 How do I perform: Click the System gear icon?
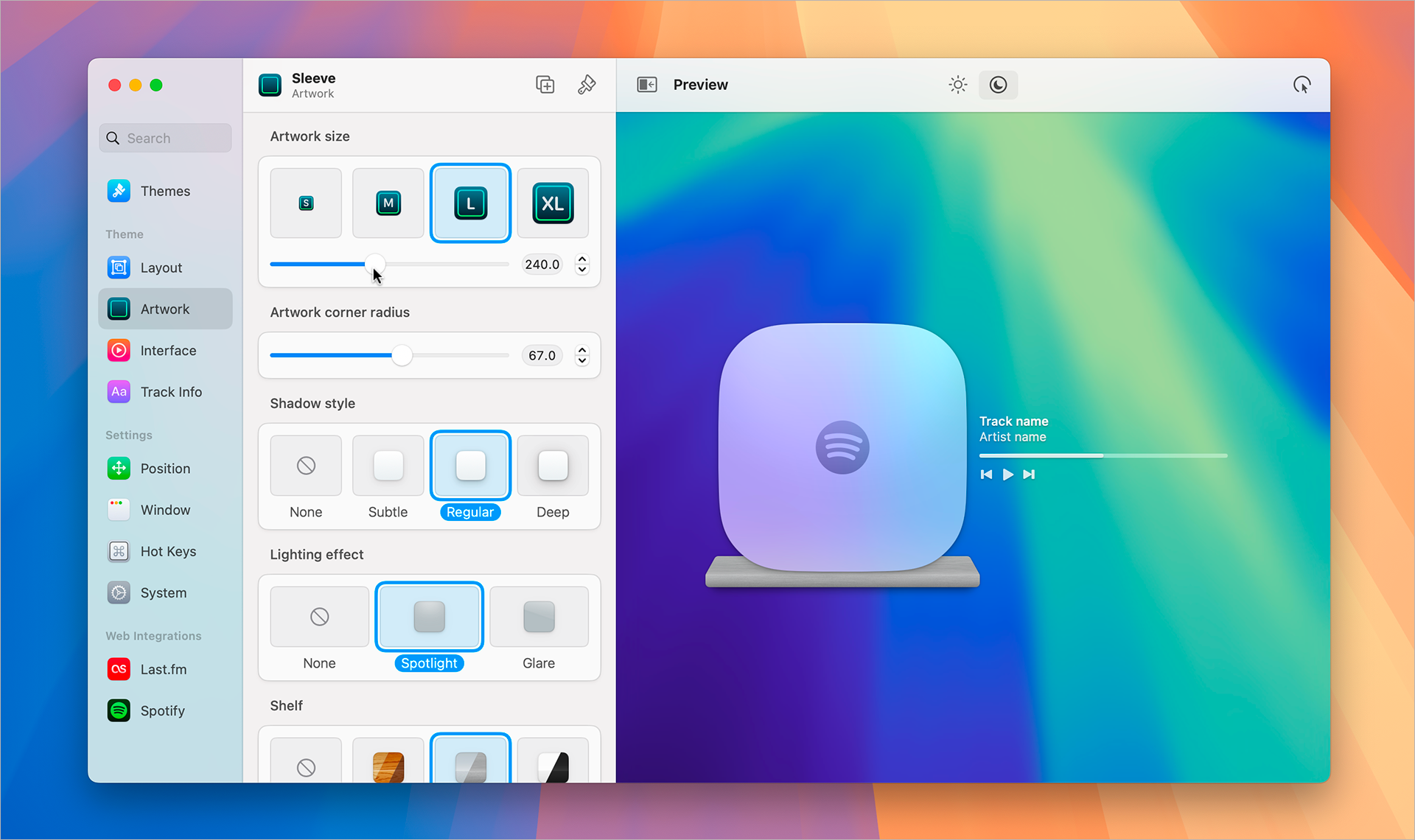point(119,592)
